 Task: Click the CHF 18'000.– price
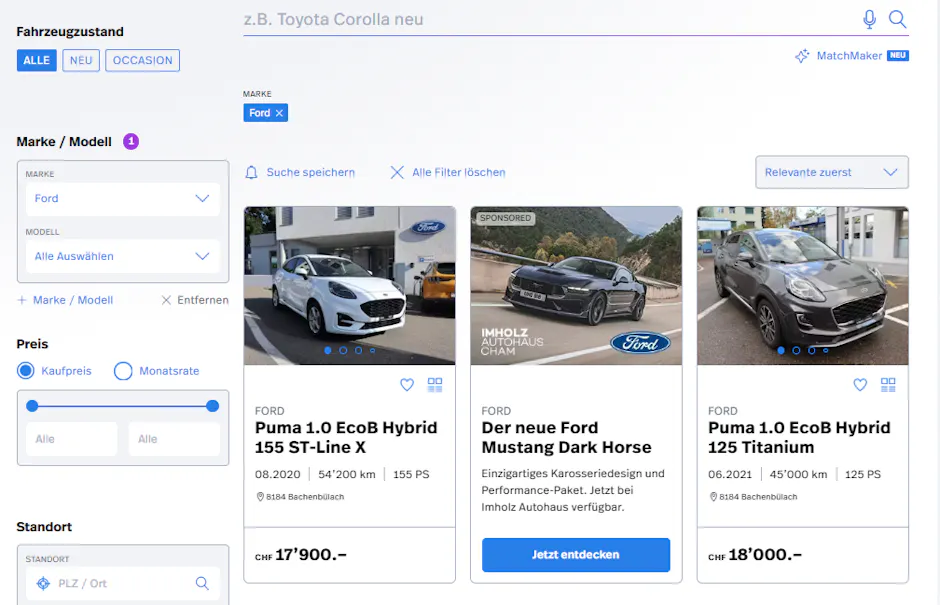click(x=755, y=555)
